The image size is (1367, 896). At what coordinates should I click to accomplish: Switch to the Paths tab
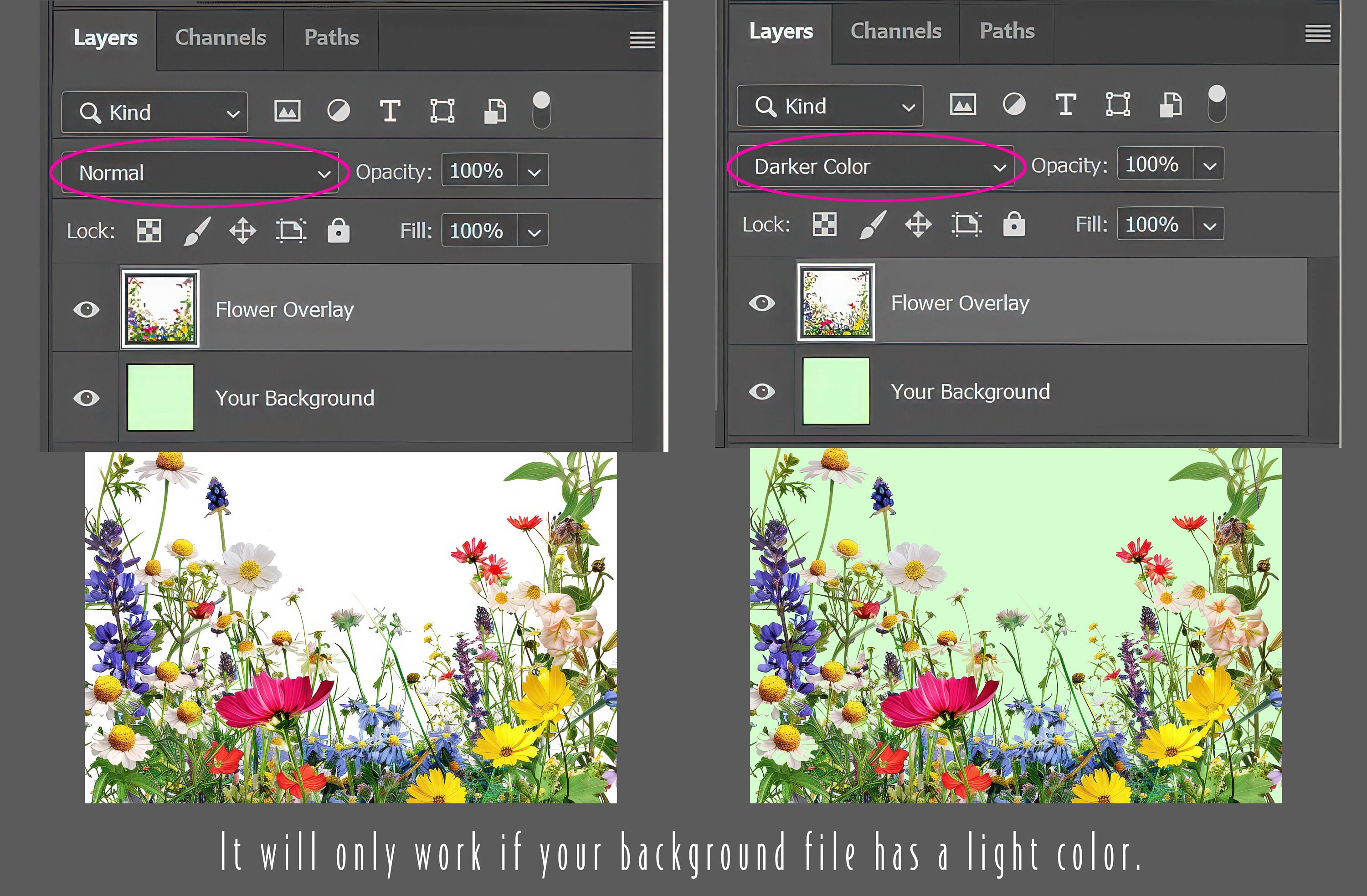click(x=331, y=37)
